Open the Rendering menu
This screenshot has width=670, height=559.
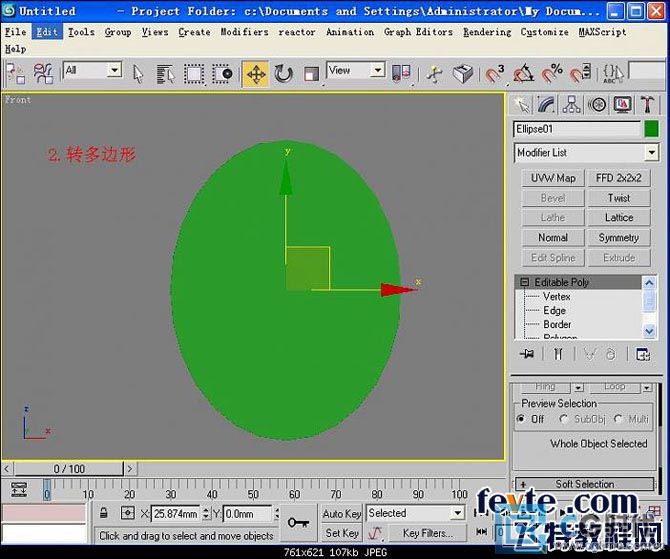coord(487,32)
